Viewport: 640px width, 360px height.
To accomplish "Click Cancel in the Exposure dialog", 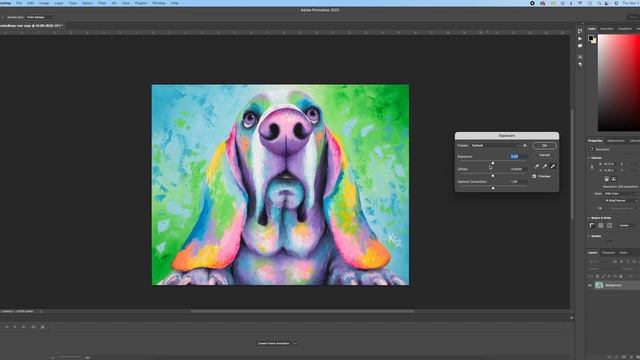I will coord(544,155).
